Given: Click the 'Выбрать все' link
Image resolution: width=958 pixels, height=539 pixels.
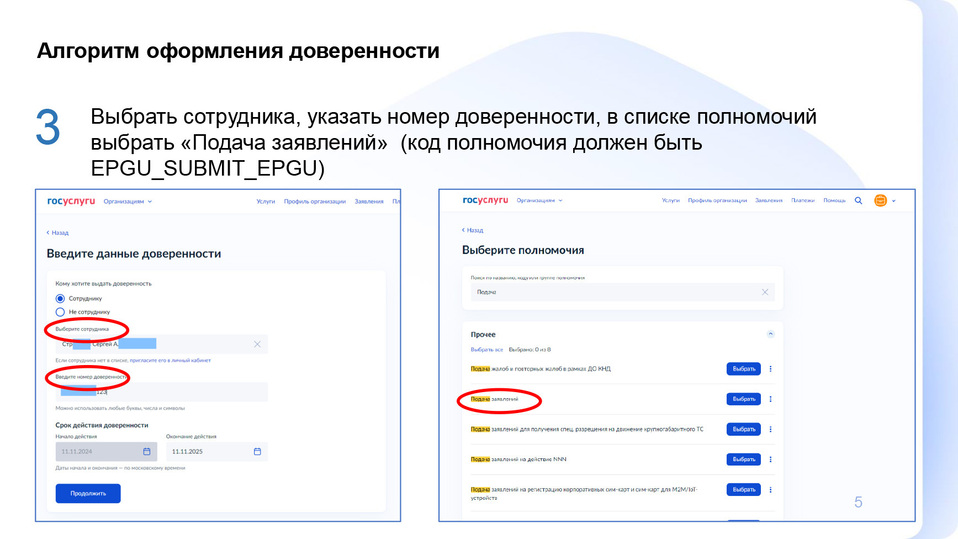Looking at the screenshot, I should click(x=487, y=350).
